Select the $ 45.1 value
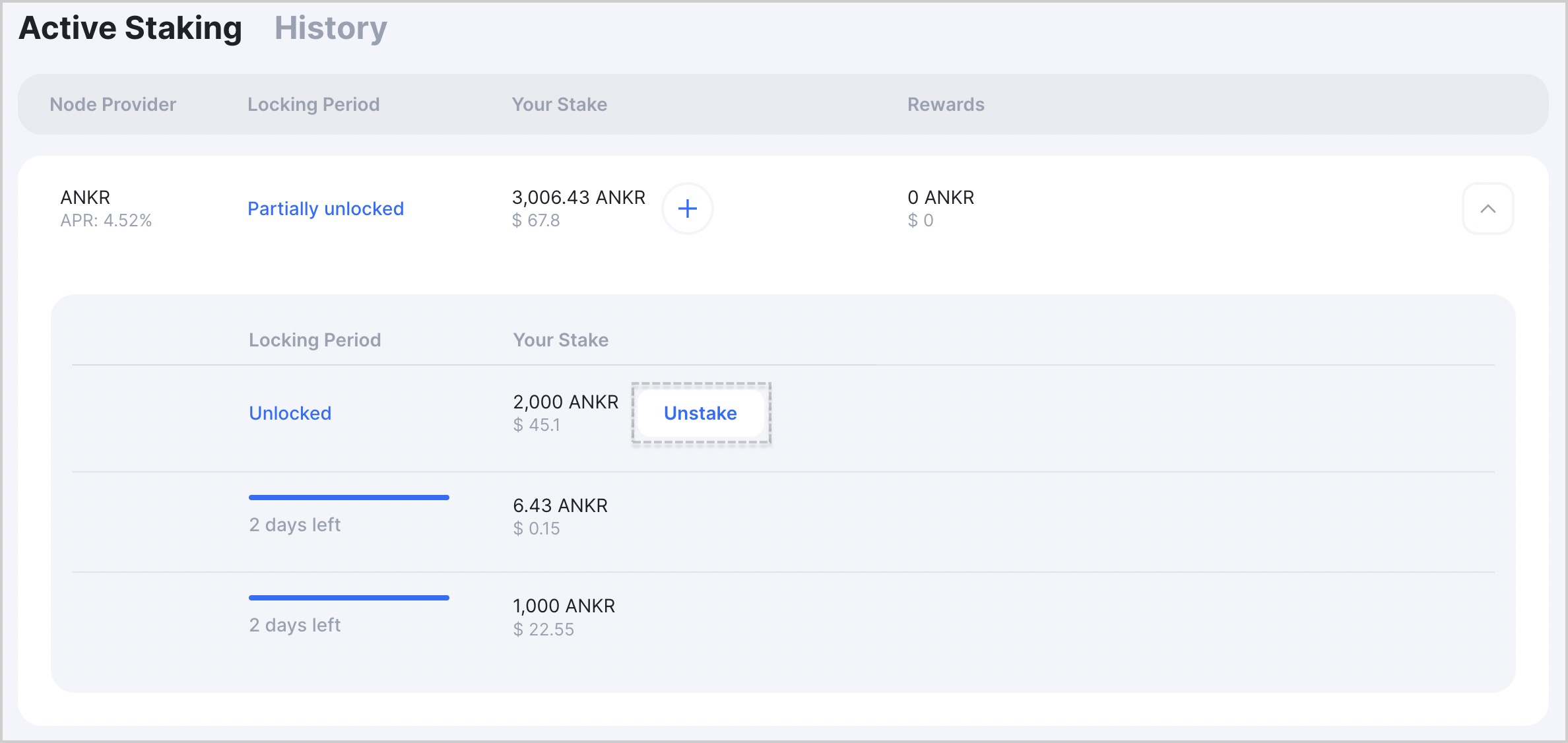 (x=537, y=425)
